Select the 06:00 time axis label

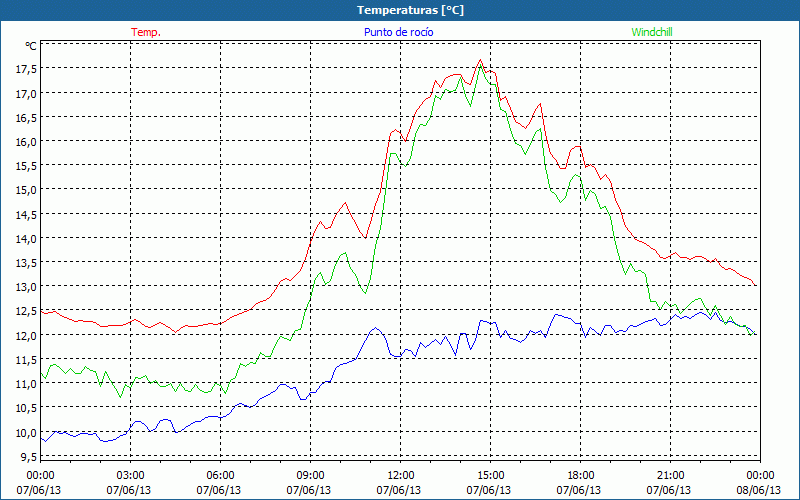point(221,475)
